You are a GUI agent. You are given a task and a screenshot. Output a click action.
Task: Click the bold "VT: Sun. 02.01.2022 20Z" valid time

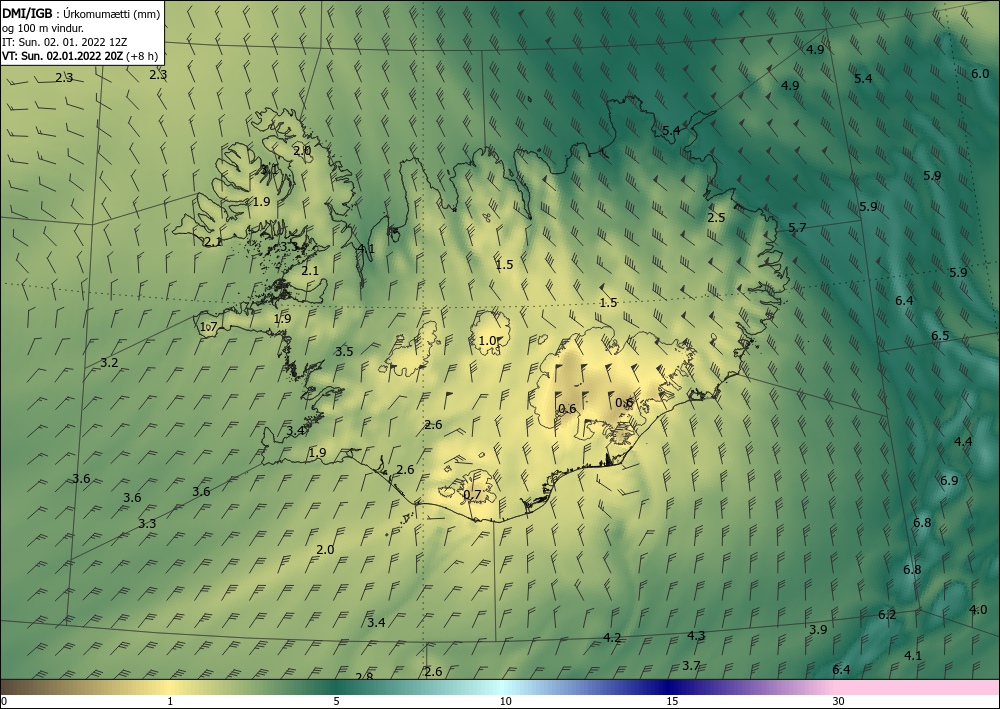click(62, 56)
